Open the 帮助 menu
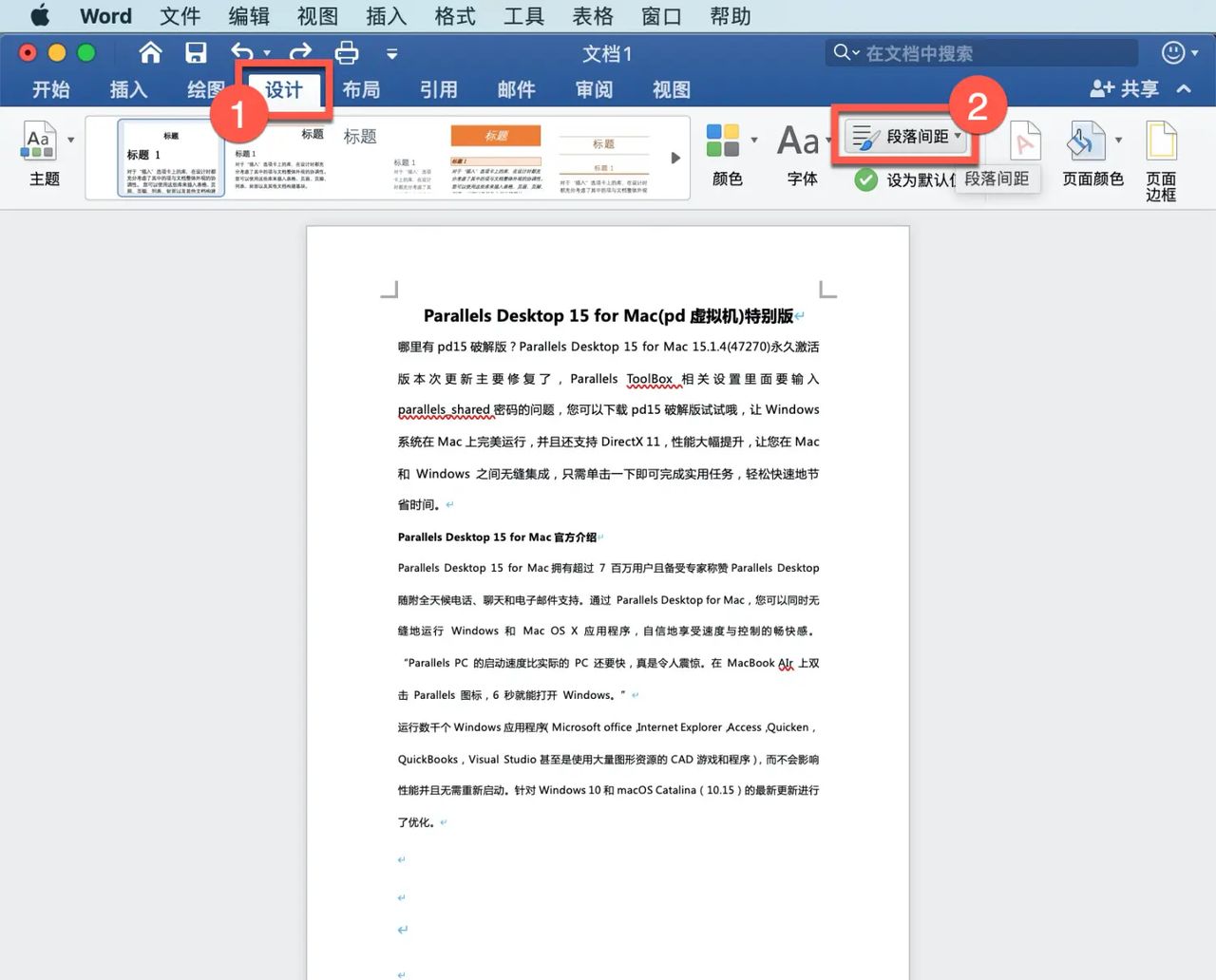1216x980 pixels. pyautogui.click(x=731, y=16)
